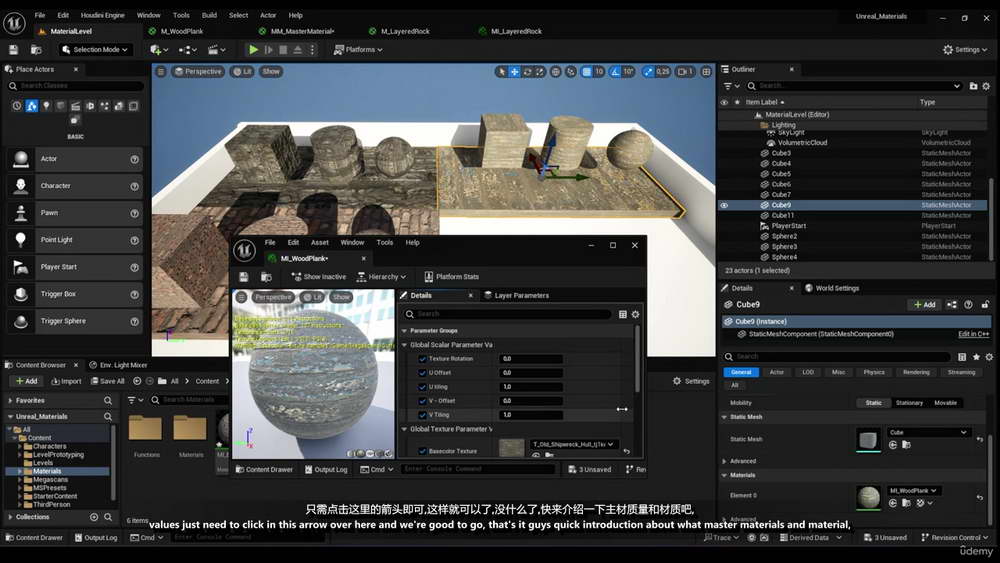1000x563 pixels.
Task: Set Mobility to Stationary
Action: pos(909,403)
